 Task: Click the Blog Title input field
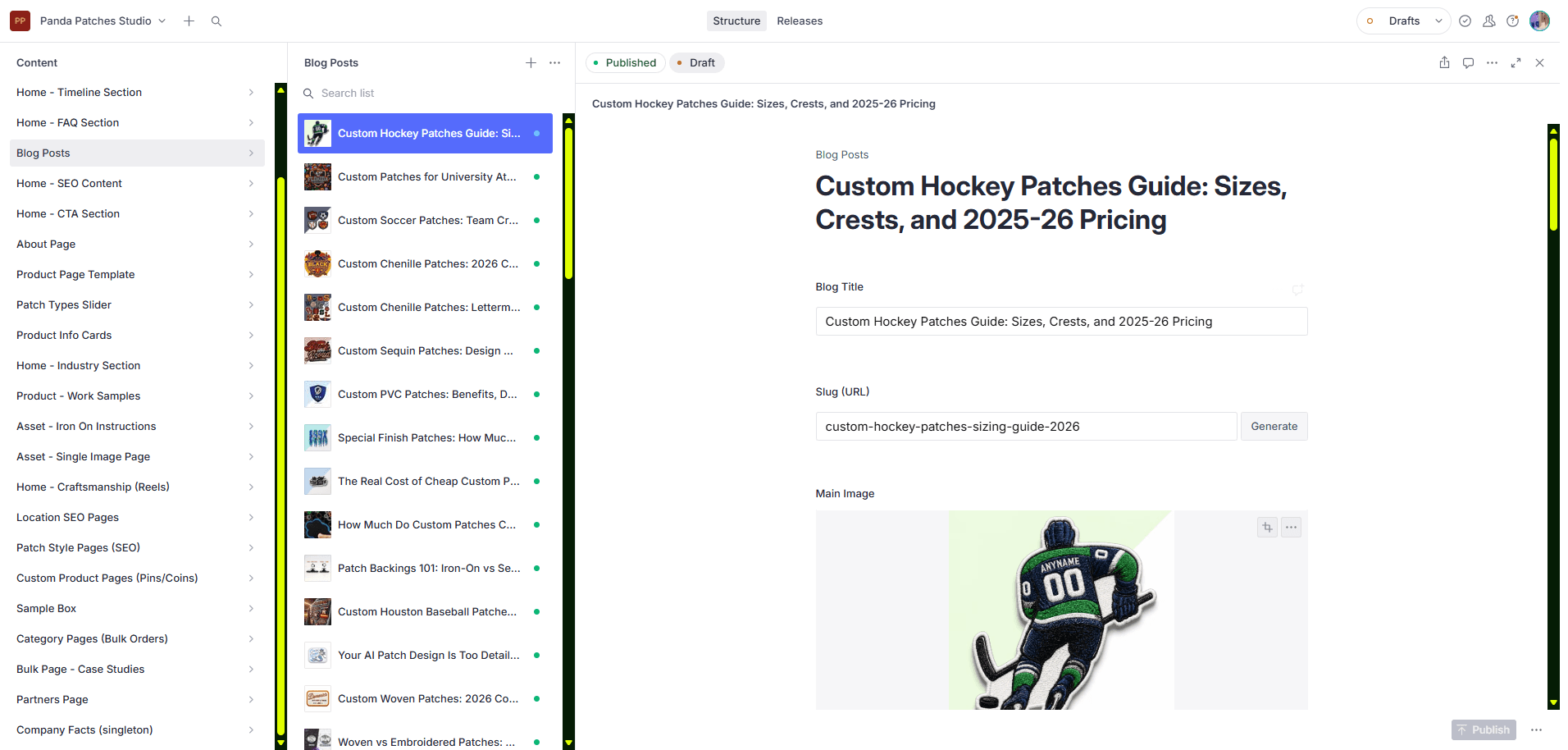coord(1061,322)
